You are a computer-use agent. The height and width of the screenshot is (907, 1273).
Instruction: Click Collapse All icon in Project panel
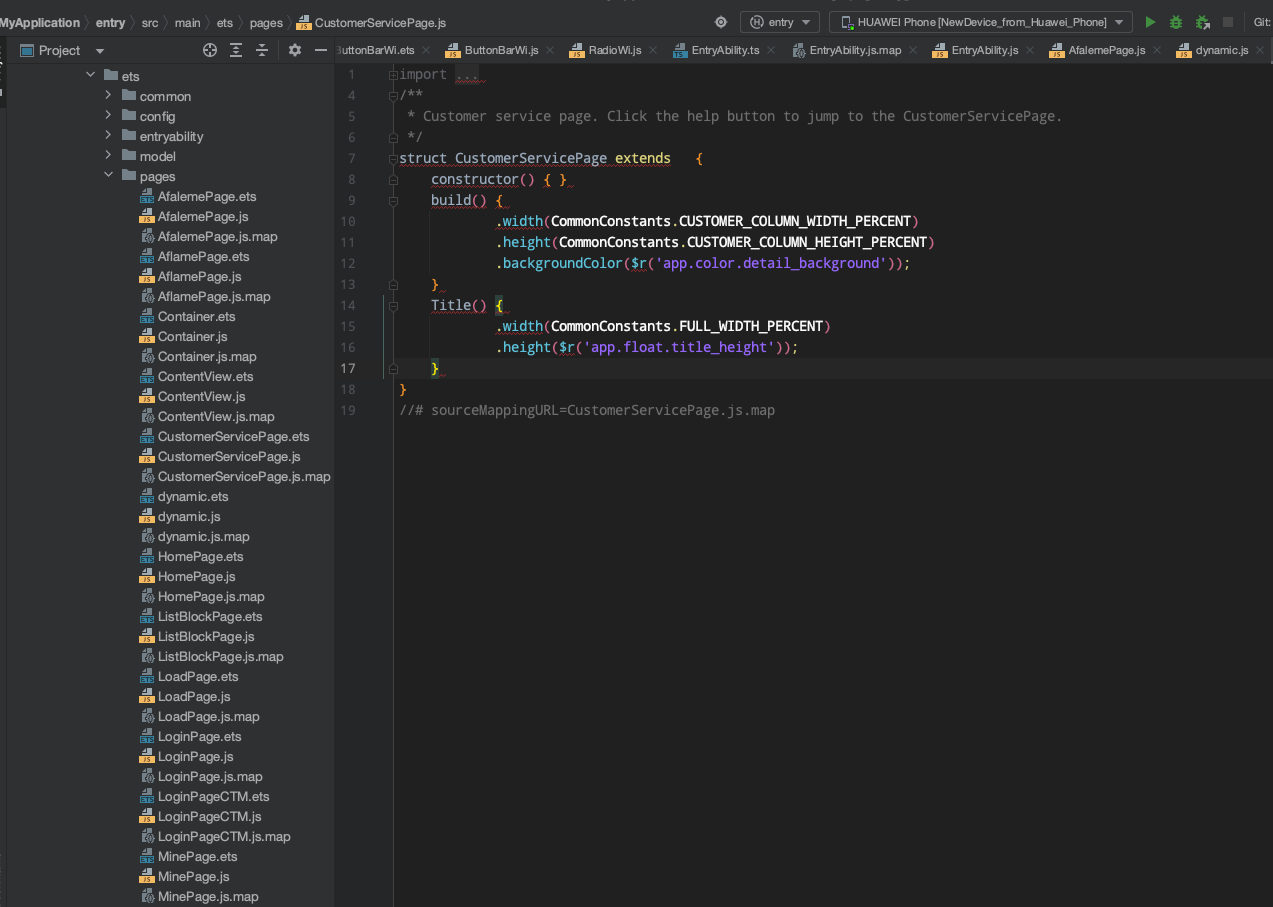pos(262,50)
